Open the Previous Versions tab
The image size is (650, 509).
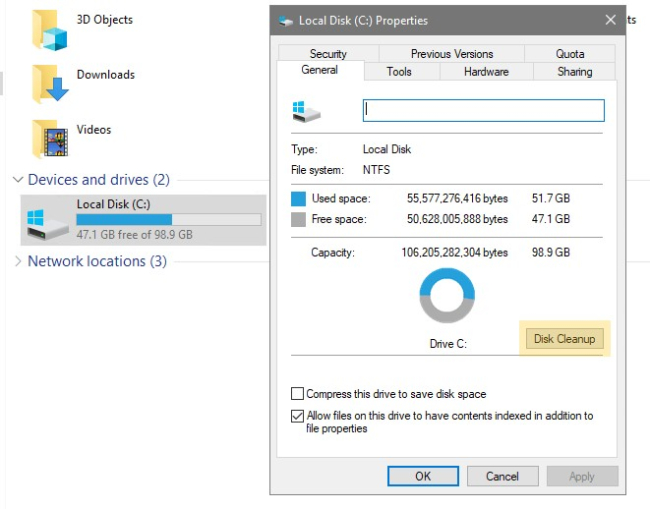point(451,53)
